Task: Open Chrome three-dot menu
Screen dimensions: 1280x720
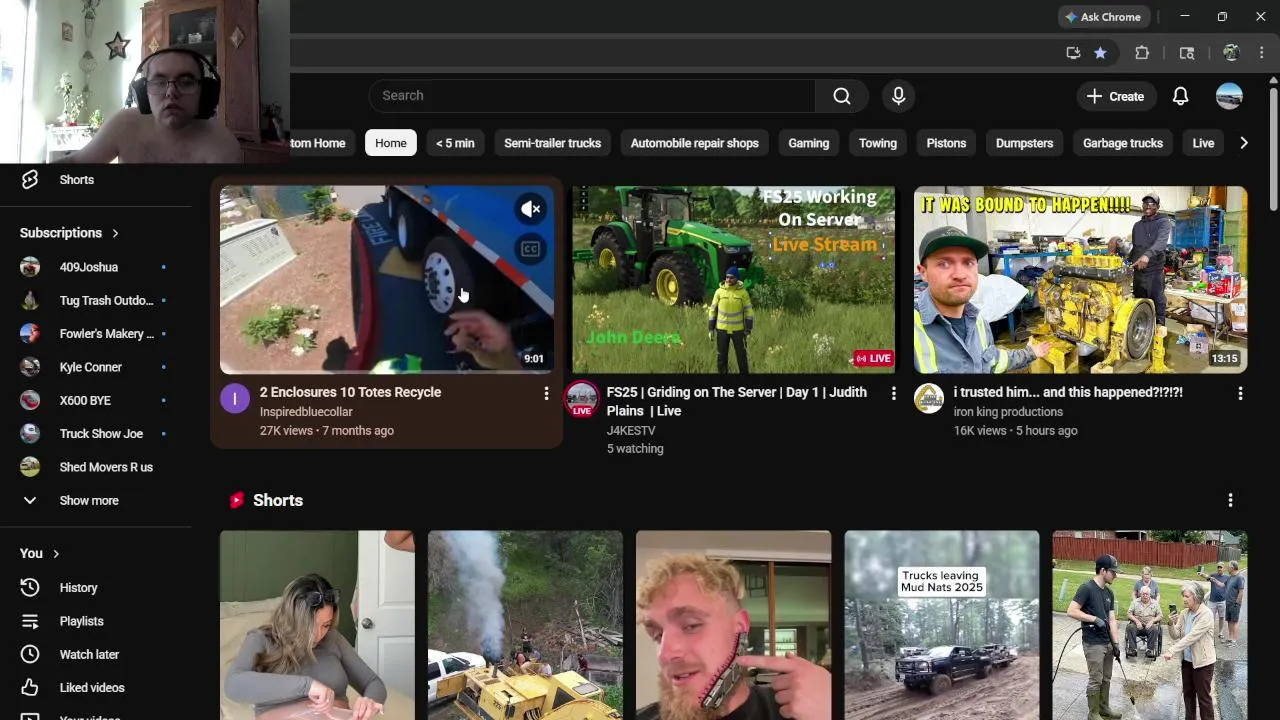Action: pyautogui.click(x=1263, y=53)
